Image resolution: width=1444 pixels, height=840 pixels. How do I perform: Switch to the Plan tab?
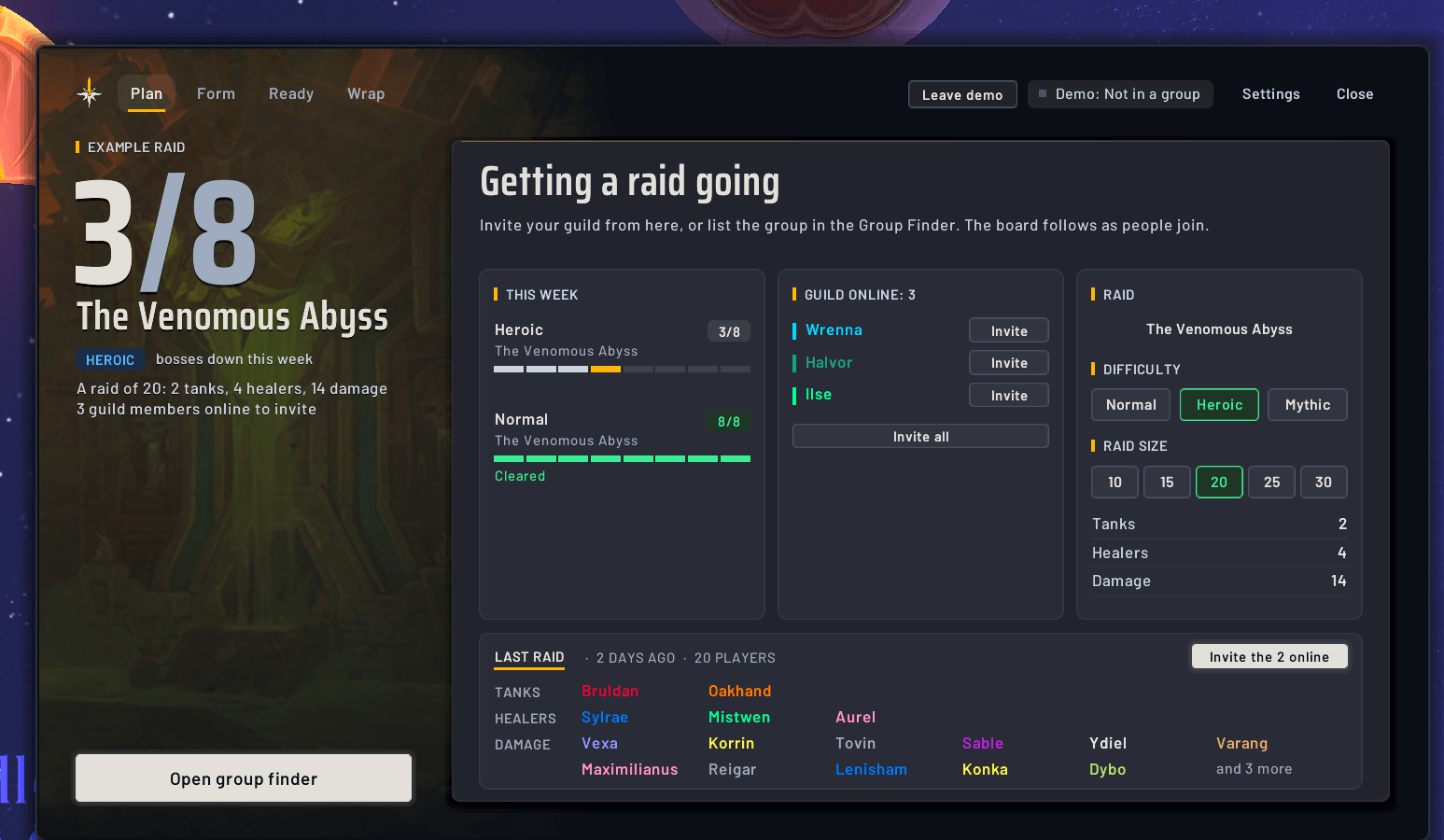pyautogui.click(x=147, y=93)
